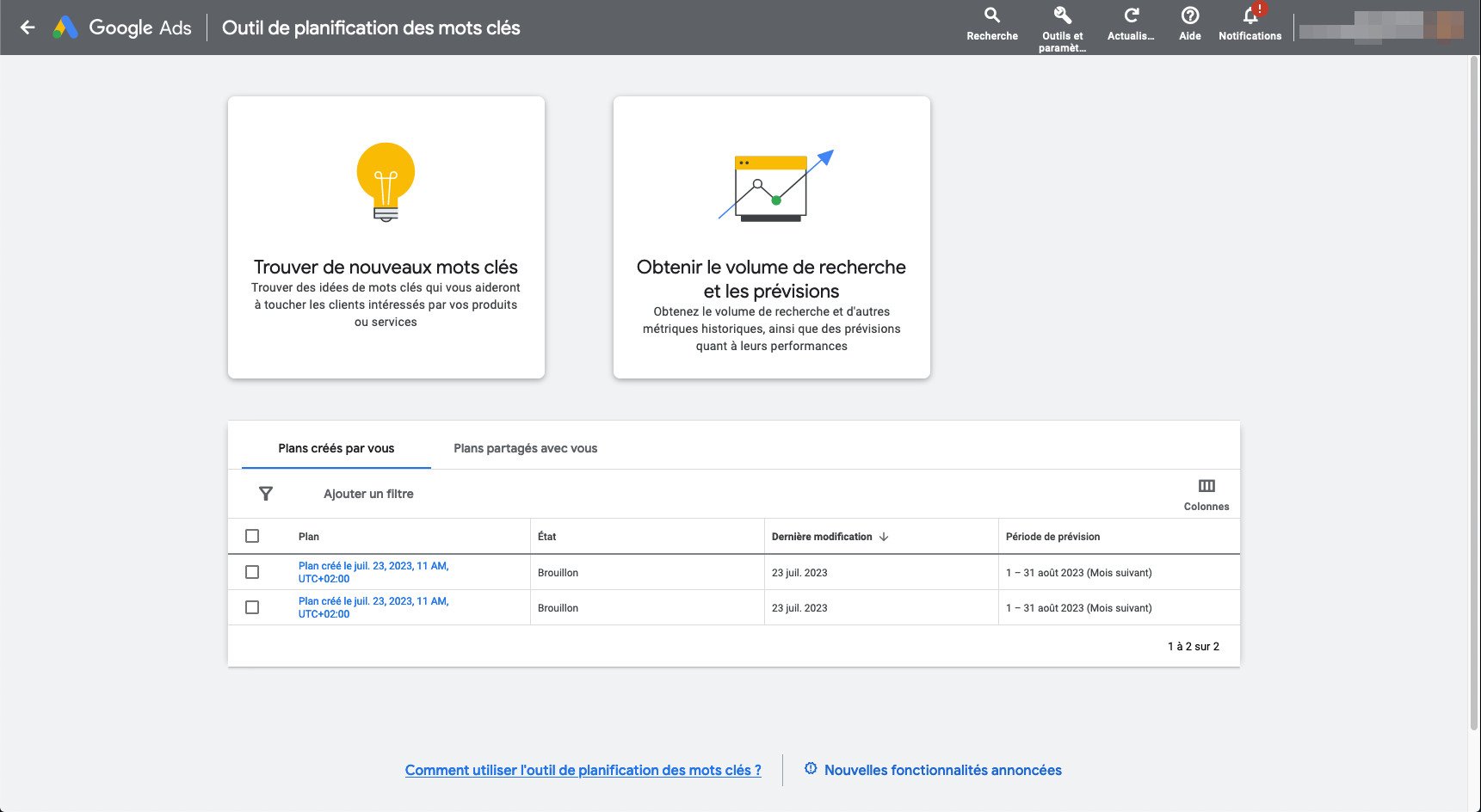Click the Ajouter un filtre field
The width and height of the screenshot is (1481, 812).
coord(368,494)
